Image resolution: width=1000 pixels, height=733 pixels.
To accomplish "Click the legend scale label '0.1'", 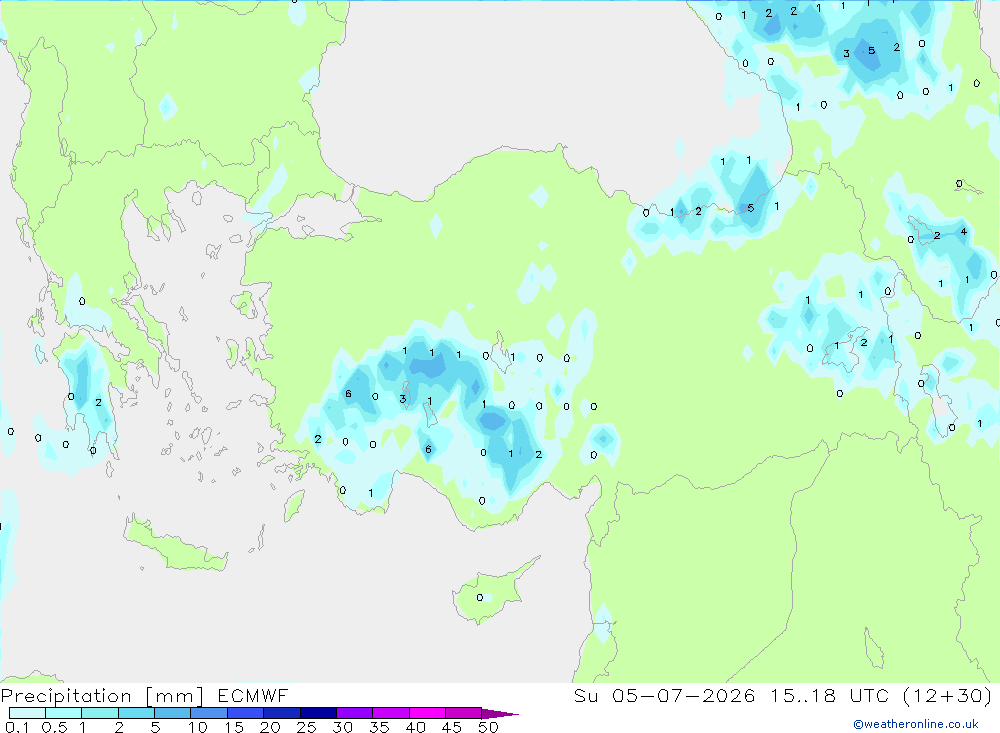I will point(17,727).
